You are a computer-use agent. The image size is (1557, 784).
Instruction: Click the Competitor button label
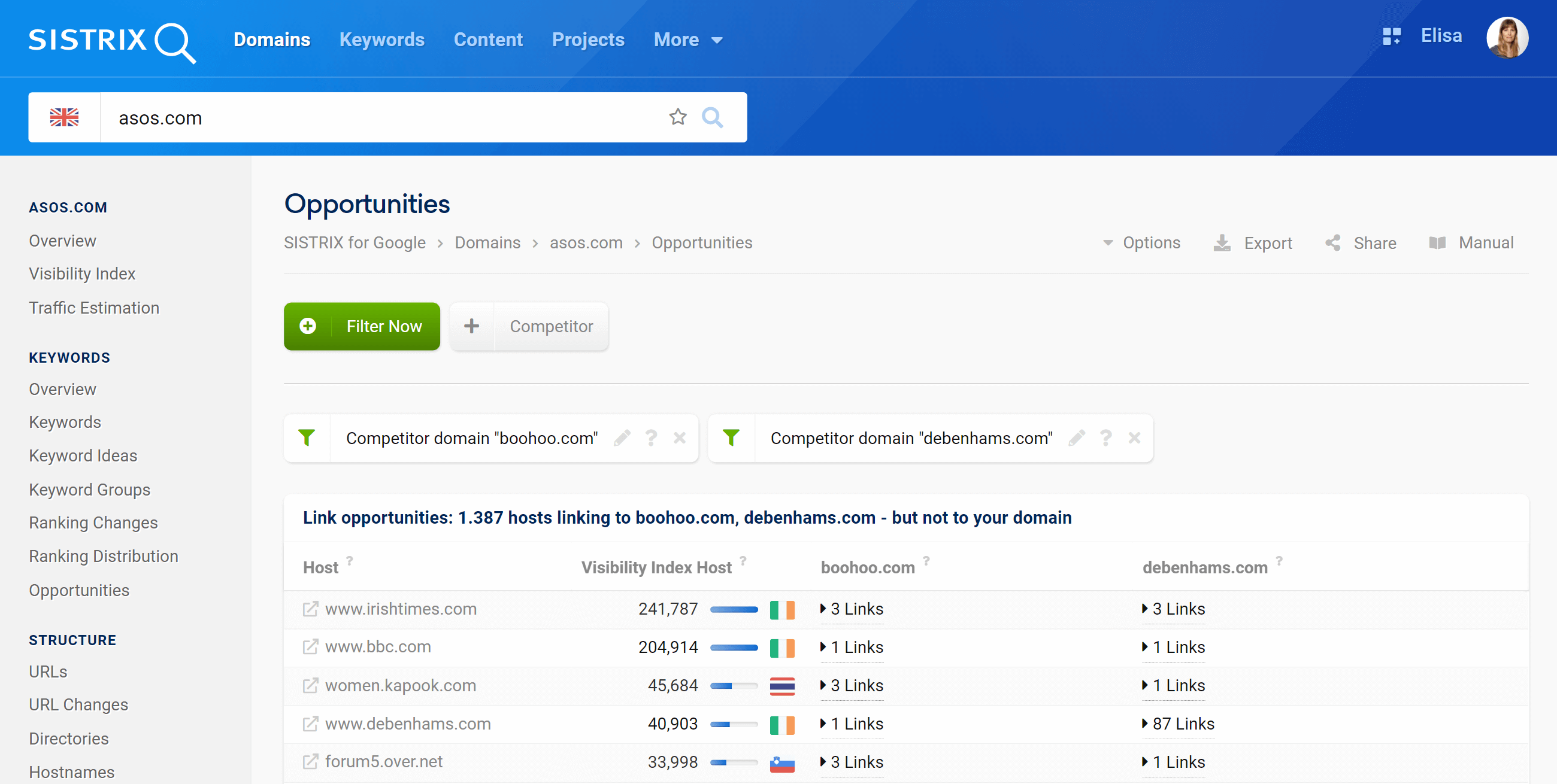click(551, 326)
